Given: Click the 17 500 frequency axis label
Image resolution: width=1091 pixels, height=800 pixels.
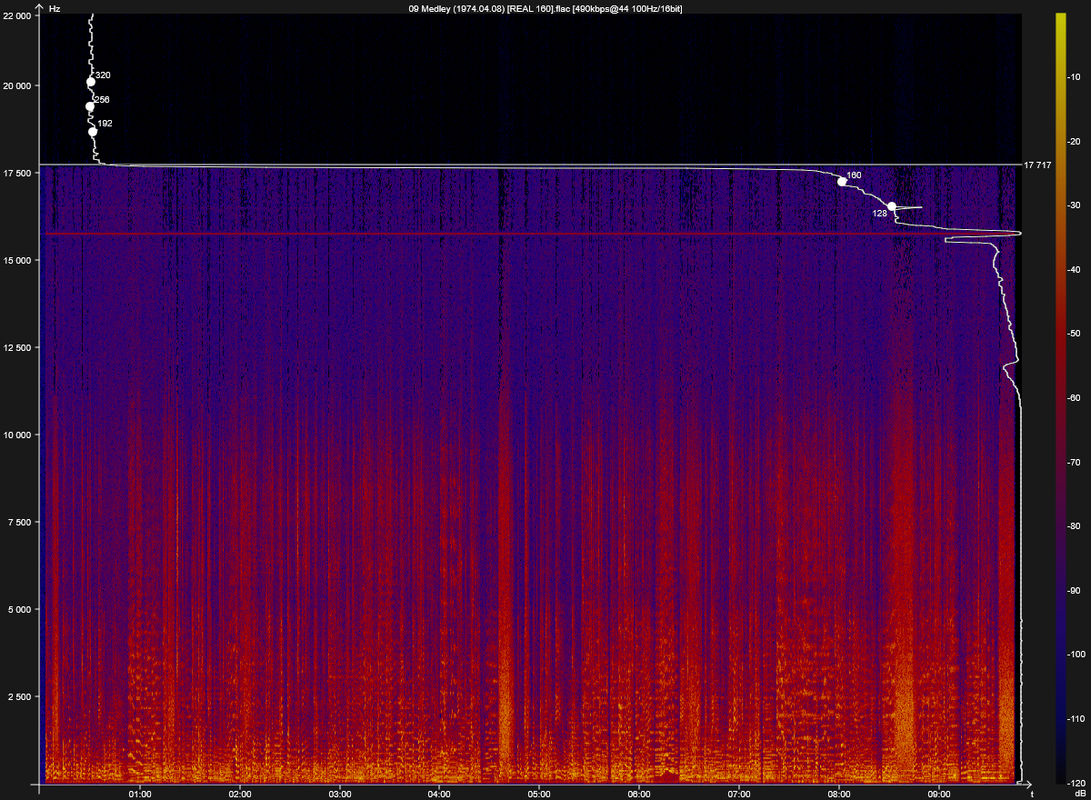Looking at the screenshot, I should coord(17,173).
